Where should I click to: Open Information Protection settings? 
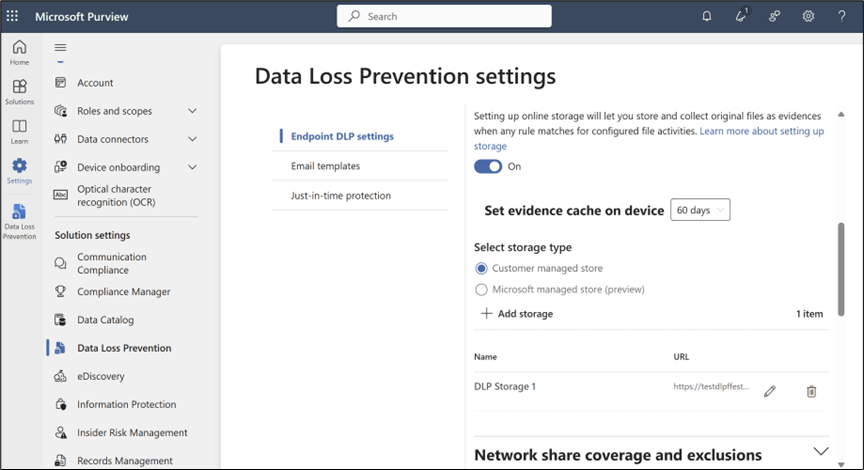(x=126, y=404)
